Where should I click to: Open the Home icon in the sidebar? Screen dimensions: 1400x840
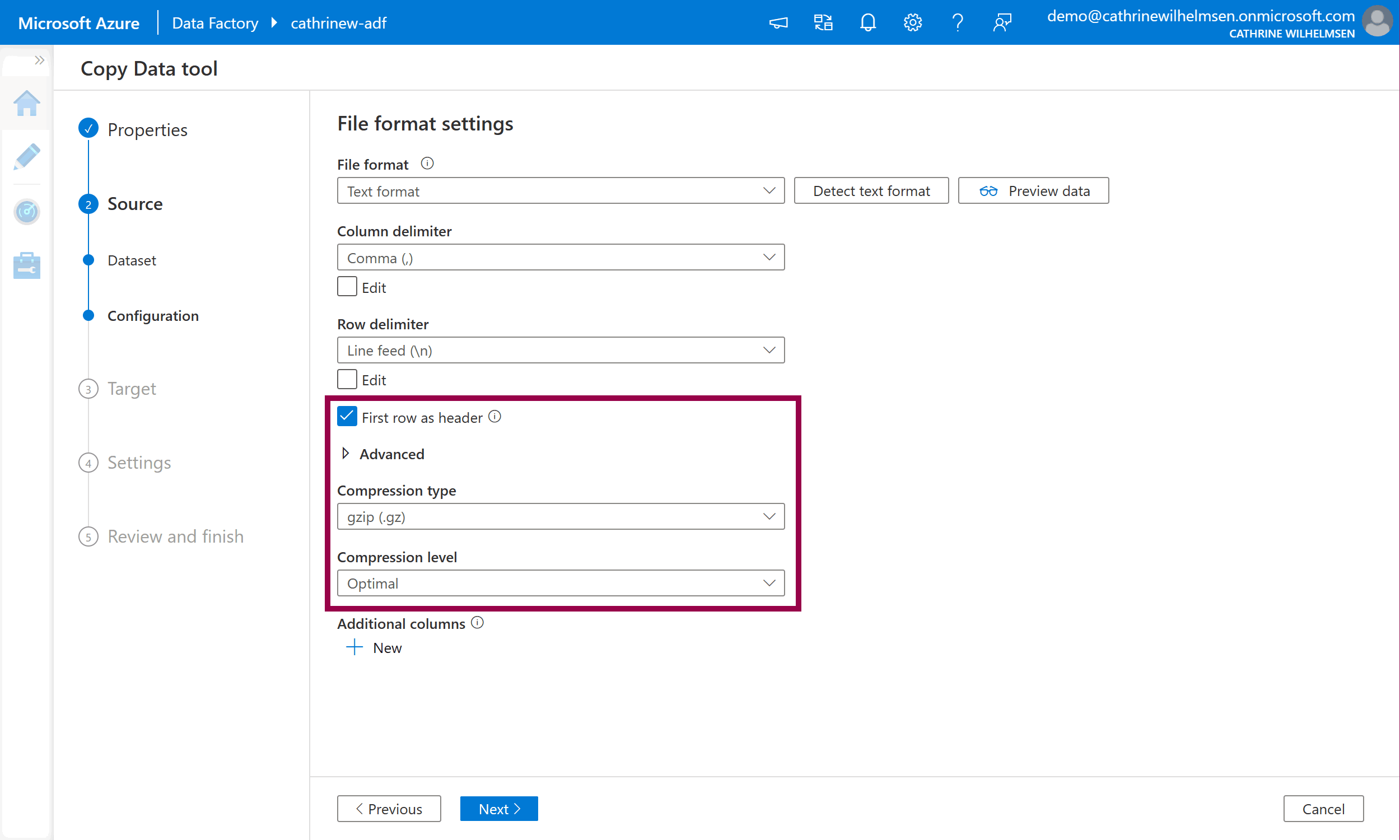(x=26, y=104)
